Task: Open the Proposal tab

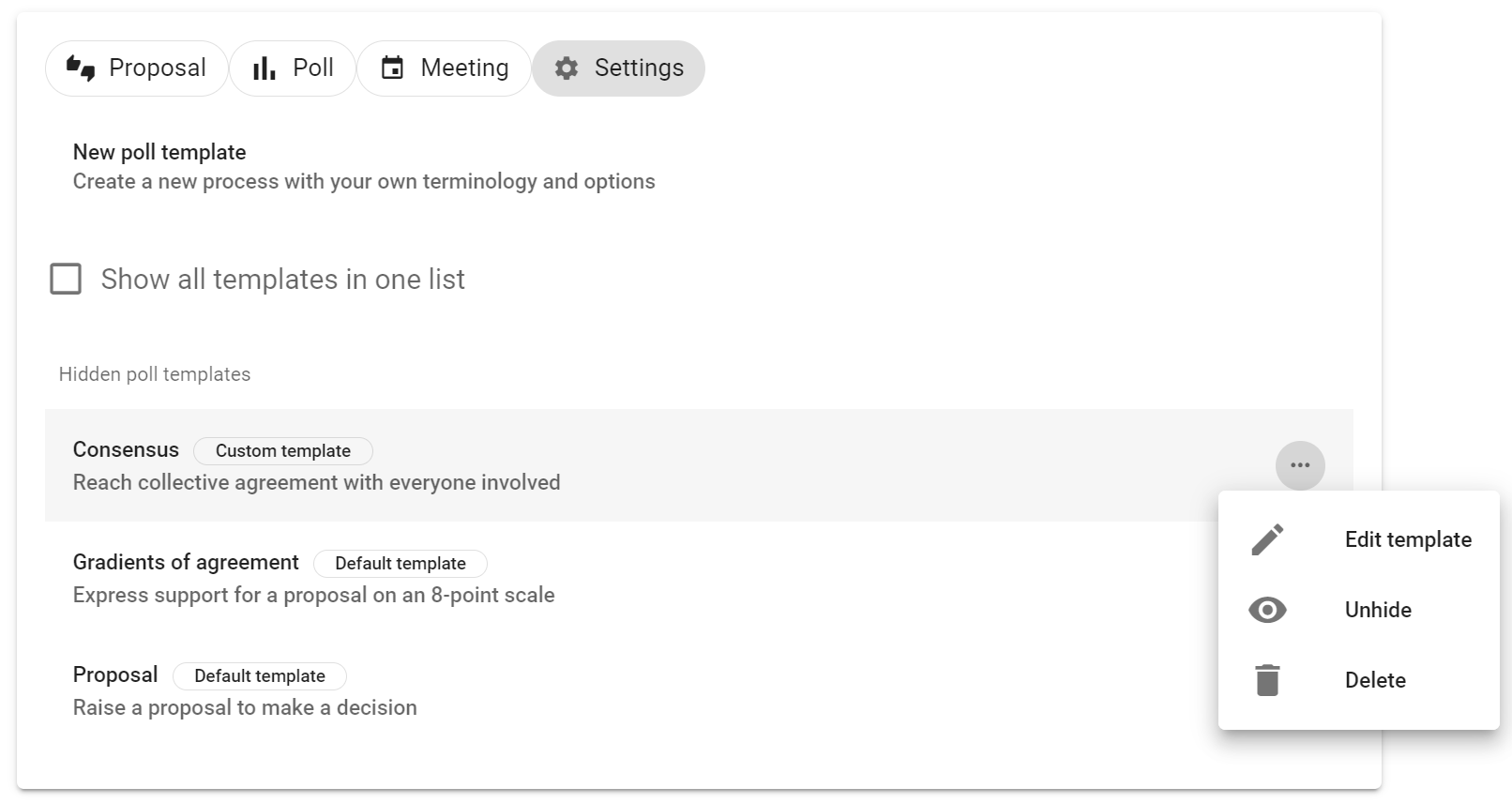Action: [136, 68]
